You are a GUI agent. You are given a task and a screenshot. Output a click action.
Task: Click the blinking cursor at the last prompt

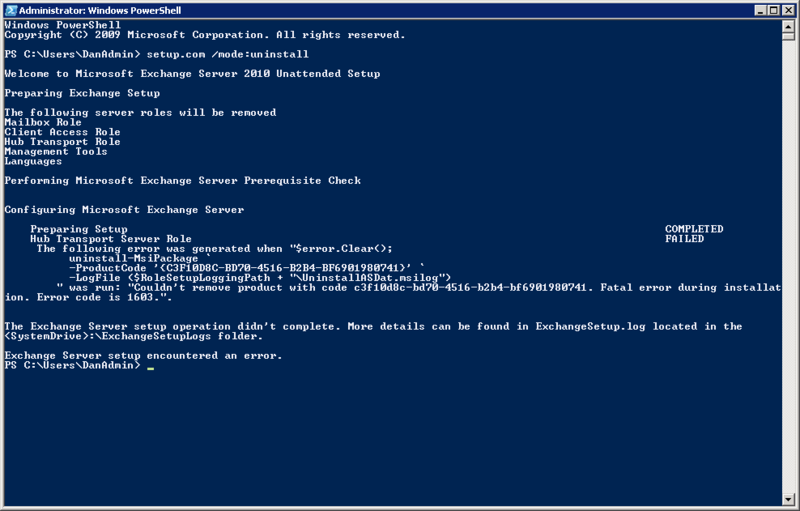[151, 368]
